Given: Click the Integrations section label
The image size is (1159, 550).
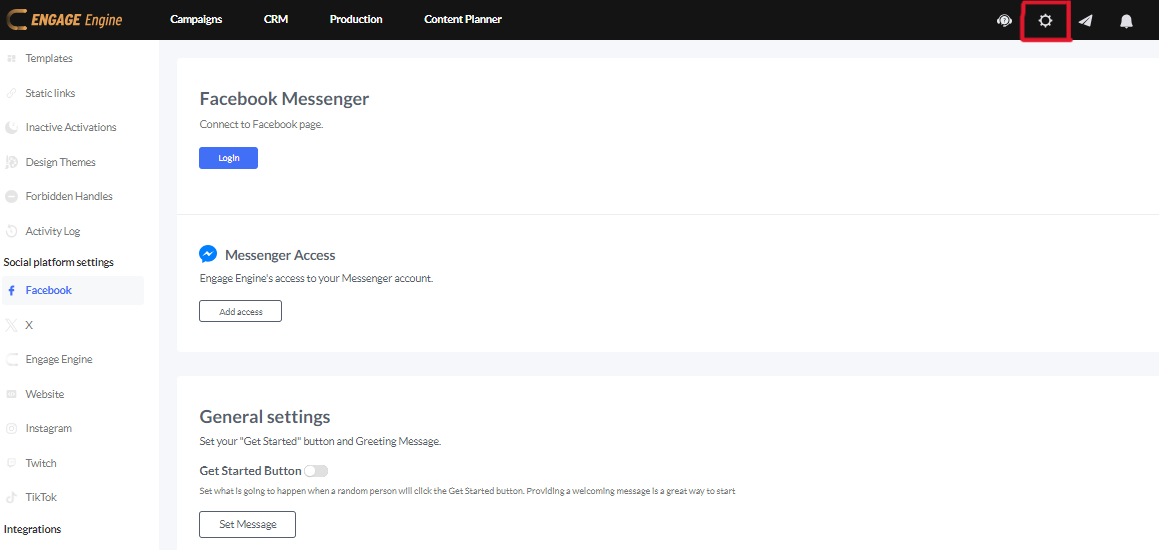Looking at the screenshot, I should pos(33,529).
